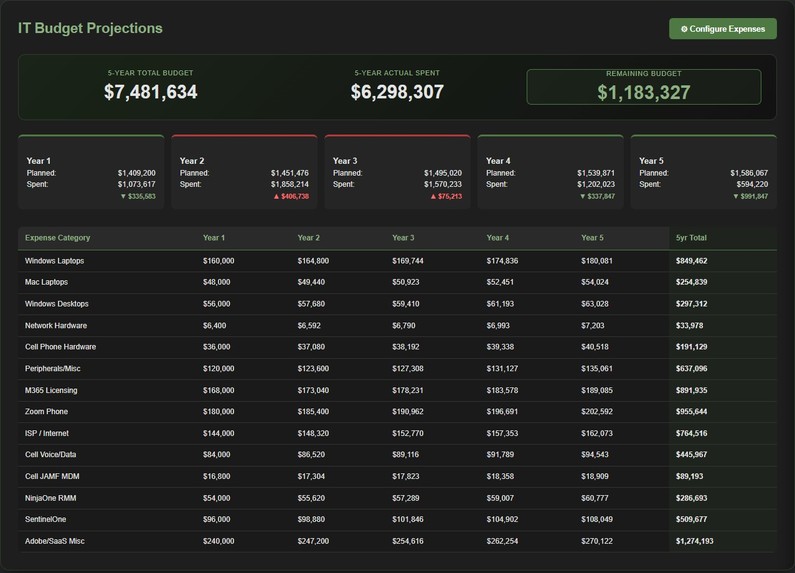Click Zoom Phone Year 5 value $202,592
795x573 pixels.
tap(597, 412)
